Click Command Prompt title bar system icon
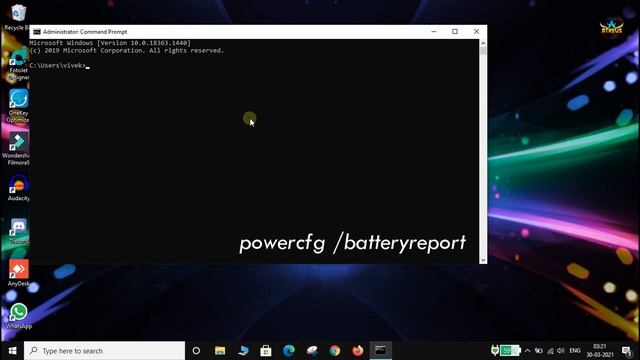 tap(37, 32)
